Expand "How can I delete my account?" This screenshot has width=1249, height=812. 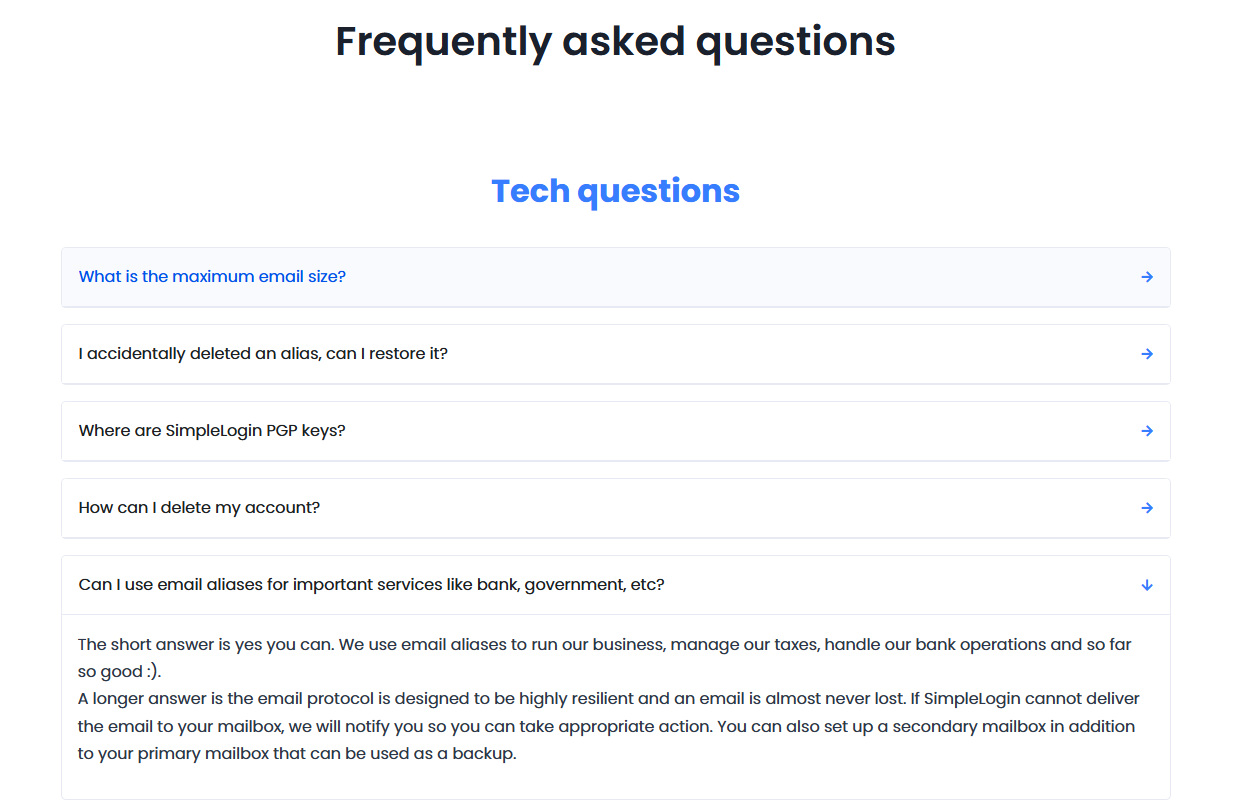(x=199, y=508)
